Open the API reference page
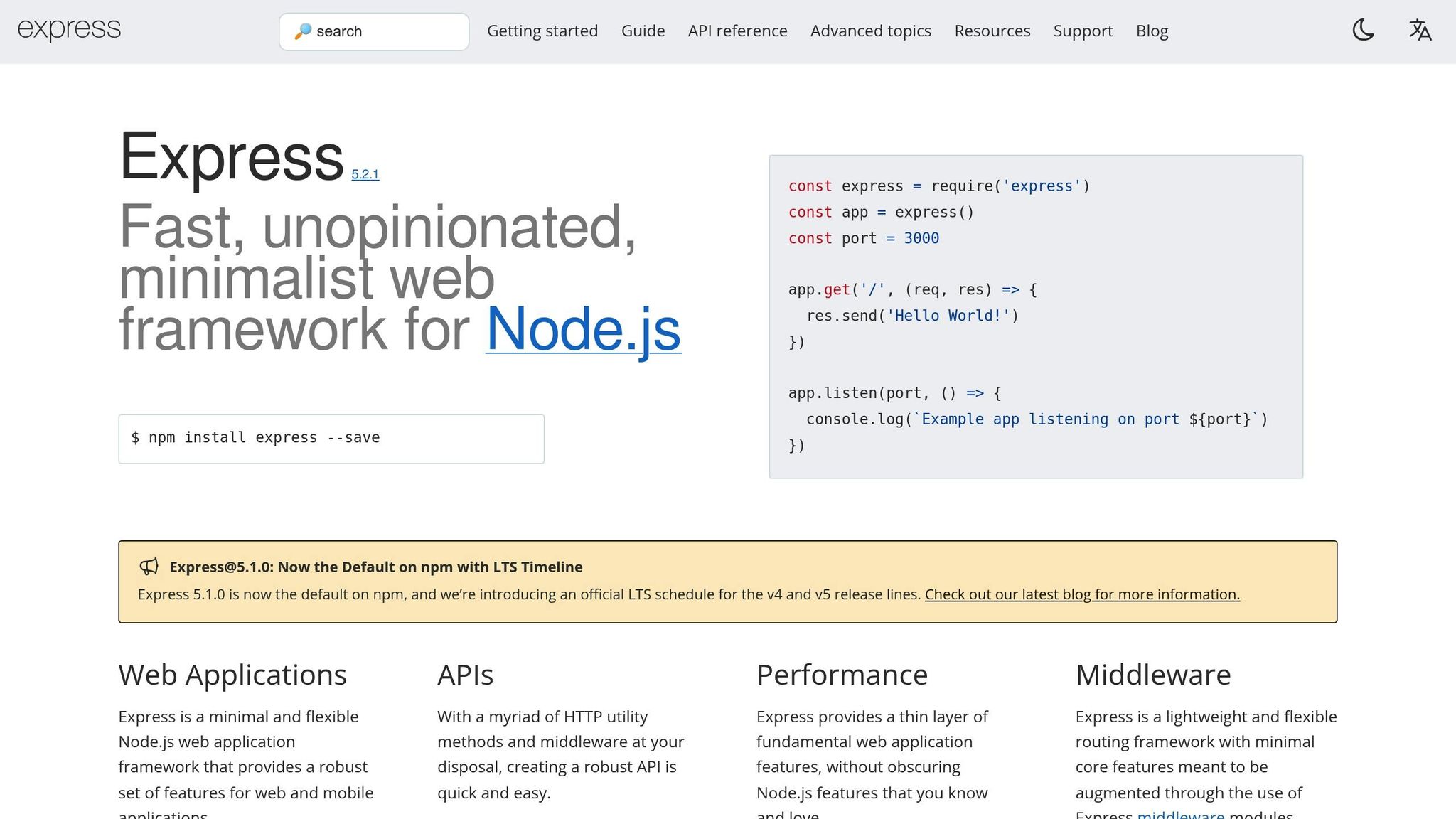1456x819 pixels. pos(737,31)
